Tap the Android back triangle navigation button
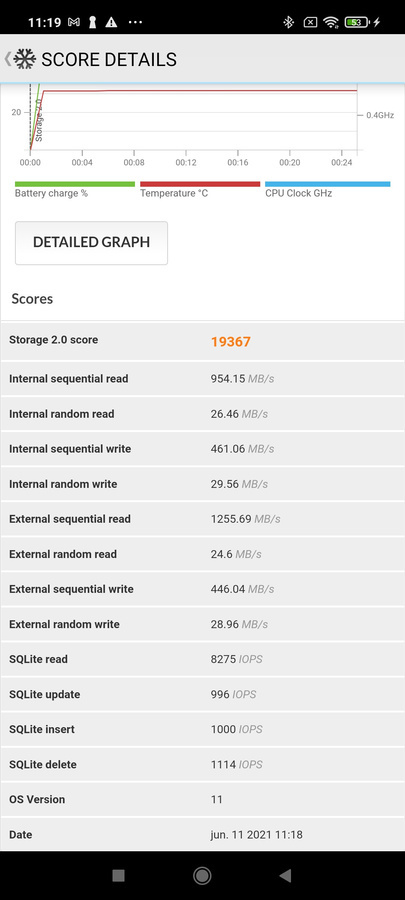The width and height of the screenshot is (405, 900). coord(285,875)
